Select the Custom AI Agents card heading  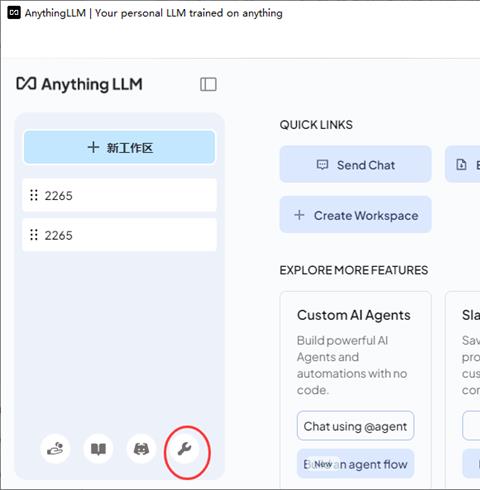tap(354, 315)
